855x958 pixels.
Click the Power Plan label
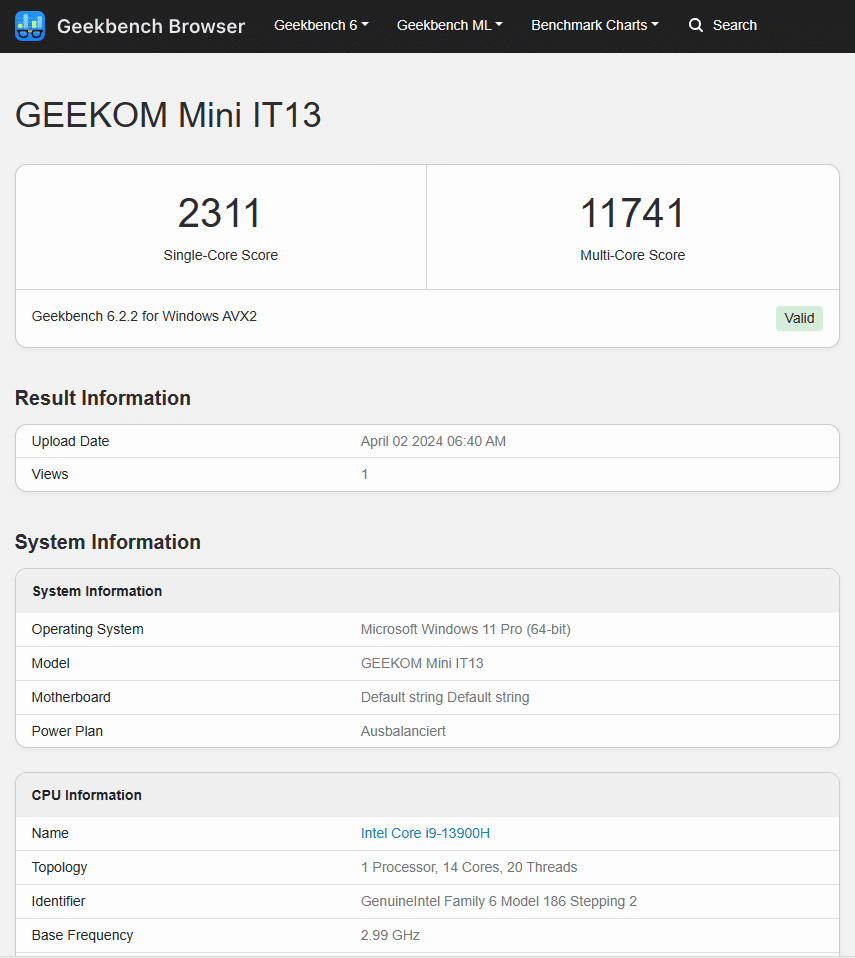click(x=67, y=731)
